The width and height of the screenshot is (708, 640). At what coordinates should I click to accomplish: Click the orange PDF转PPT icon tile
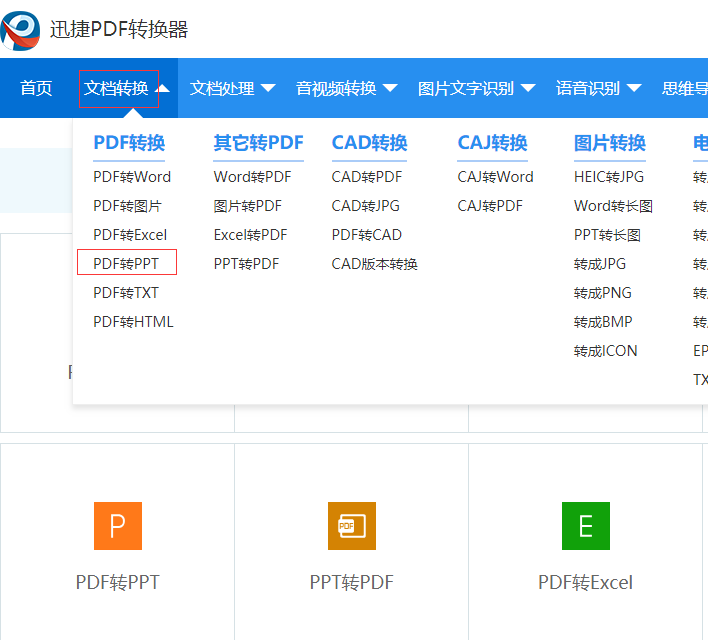click(x=118, y=526)
